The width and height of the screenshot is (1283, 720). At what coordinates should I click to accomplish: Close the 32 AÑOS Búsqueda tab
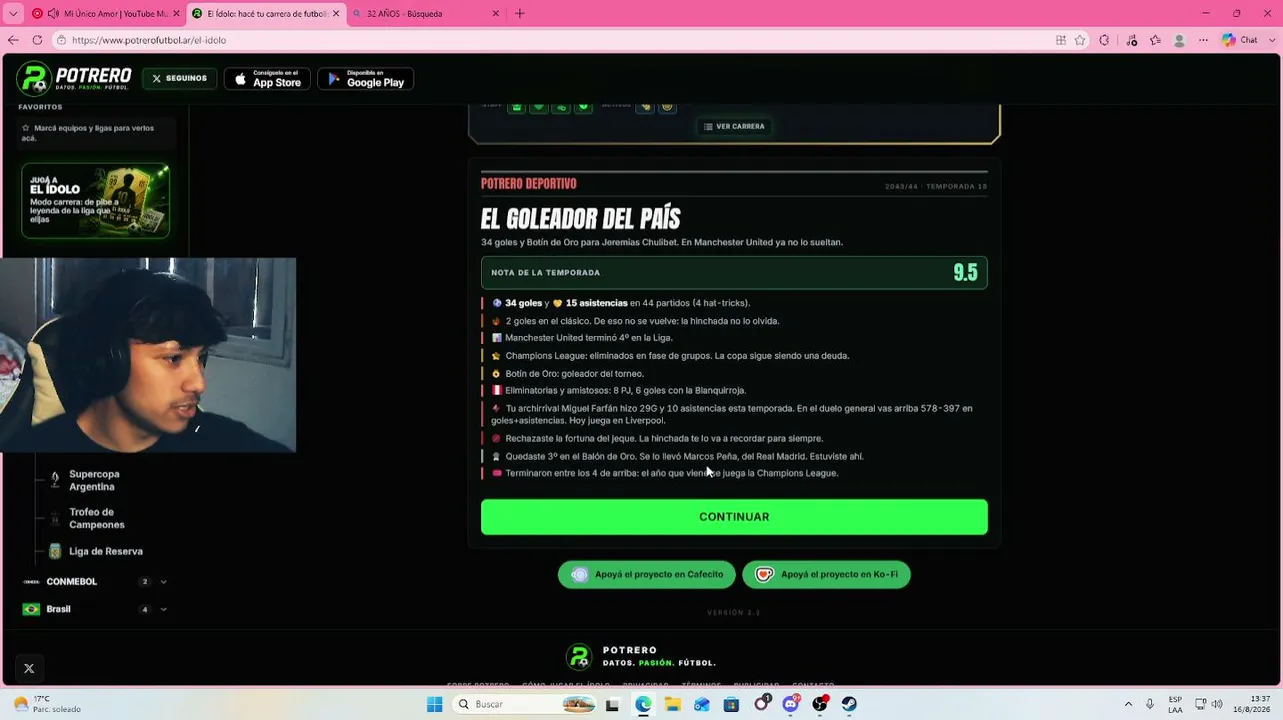point(495,14)
